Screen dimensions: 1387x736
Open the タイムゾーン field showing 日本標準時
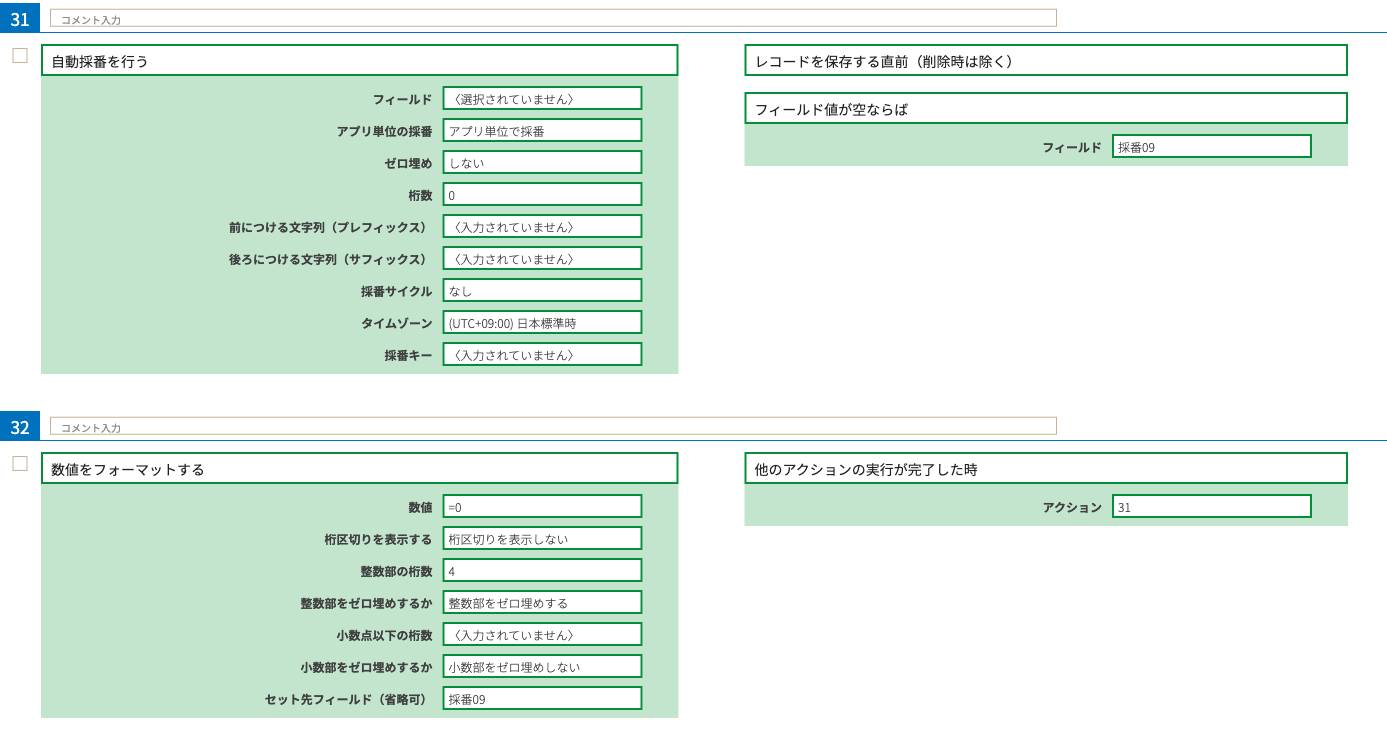point(542,323)
